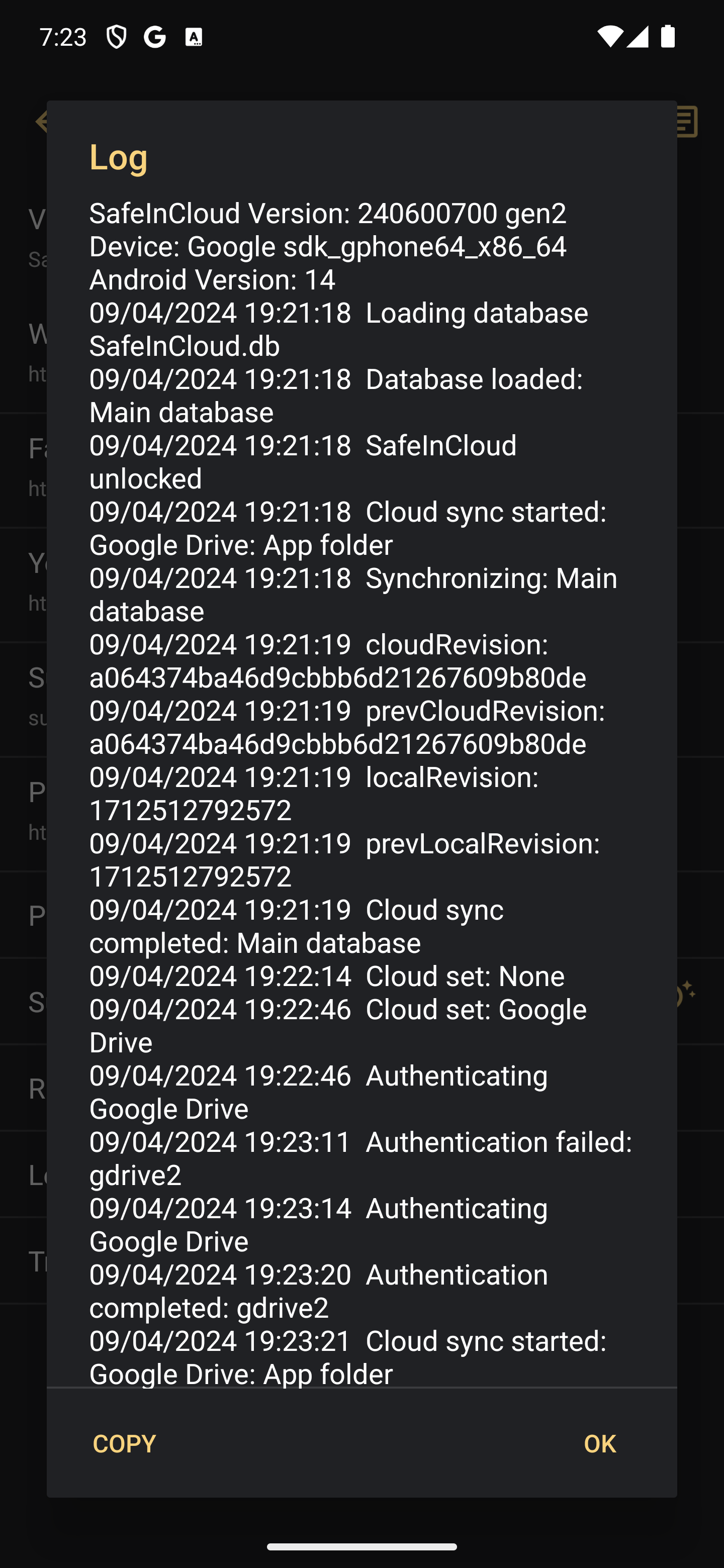
Task: Tap the Authentication failed: gdrive2 entry
Action: coord(360,1158)
